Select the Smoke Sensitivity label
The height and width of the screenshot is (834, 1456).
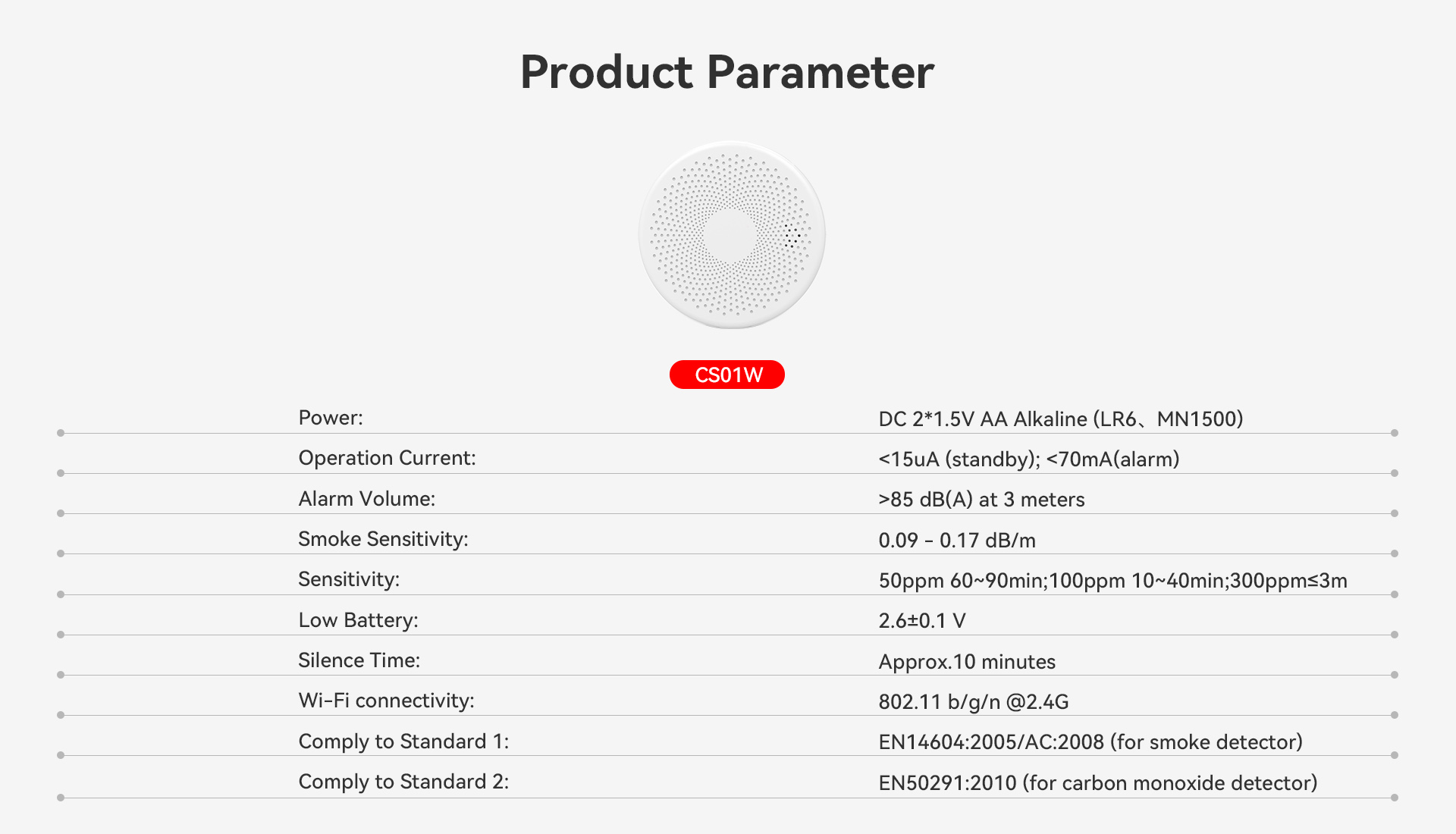(383, 538)
